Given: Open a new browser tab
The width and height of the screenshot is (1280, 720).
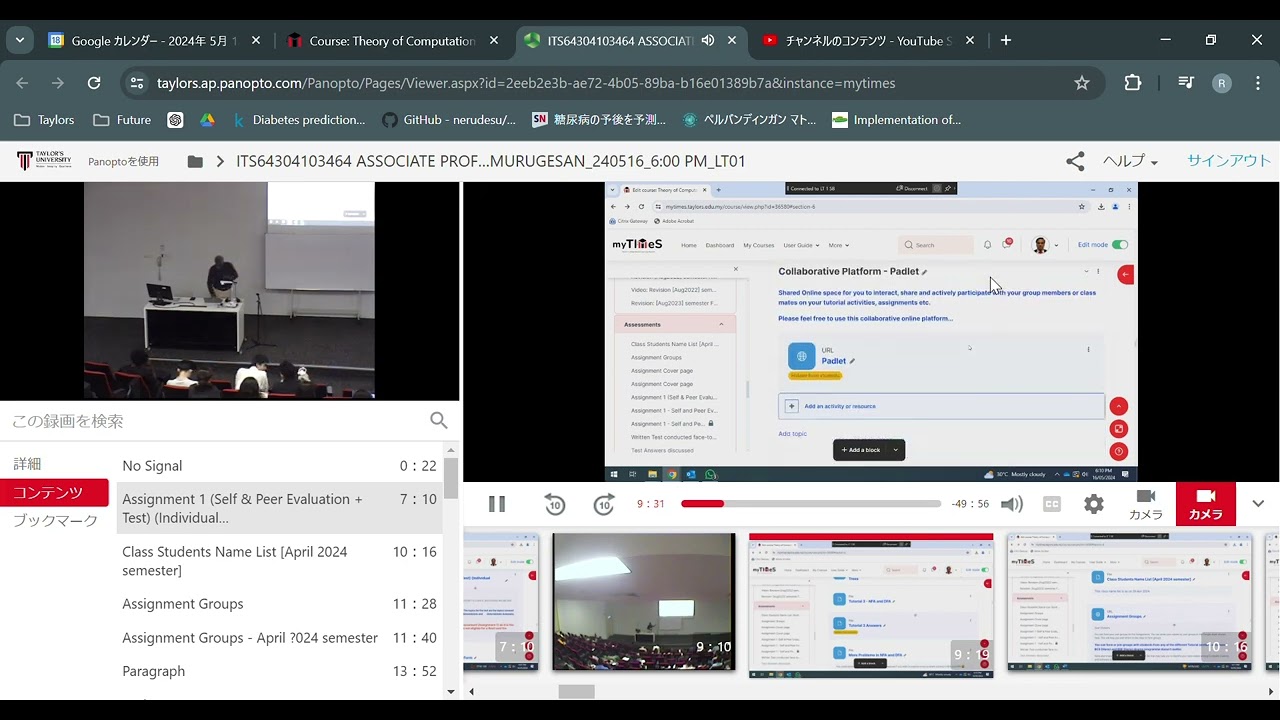Looking at the screenshot, I should tap(1006, 41).
